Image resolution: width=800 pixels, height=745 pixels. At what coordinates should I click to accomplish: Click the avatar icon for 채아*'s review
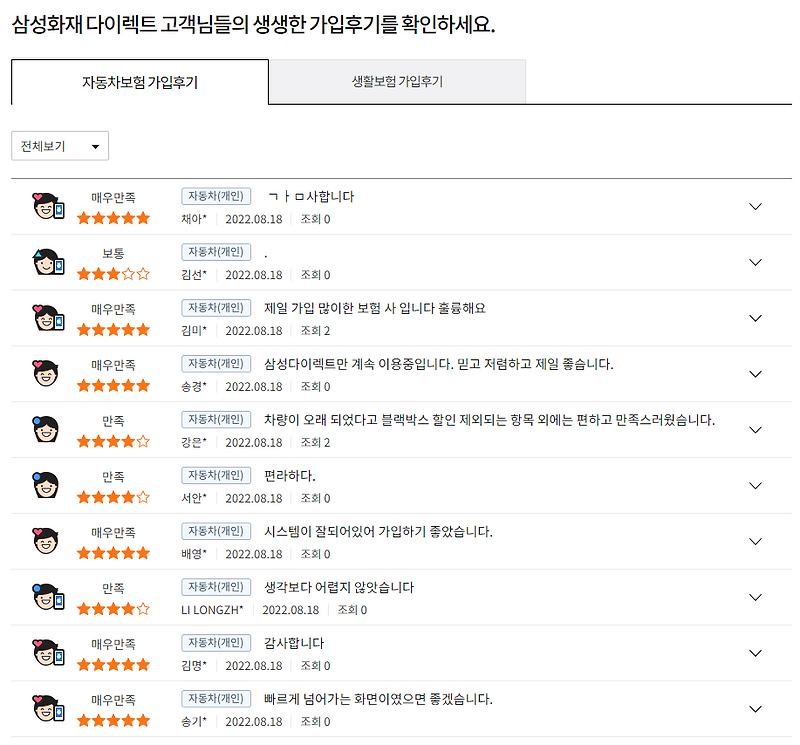48,206
